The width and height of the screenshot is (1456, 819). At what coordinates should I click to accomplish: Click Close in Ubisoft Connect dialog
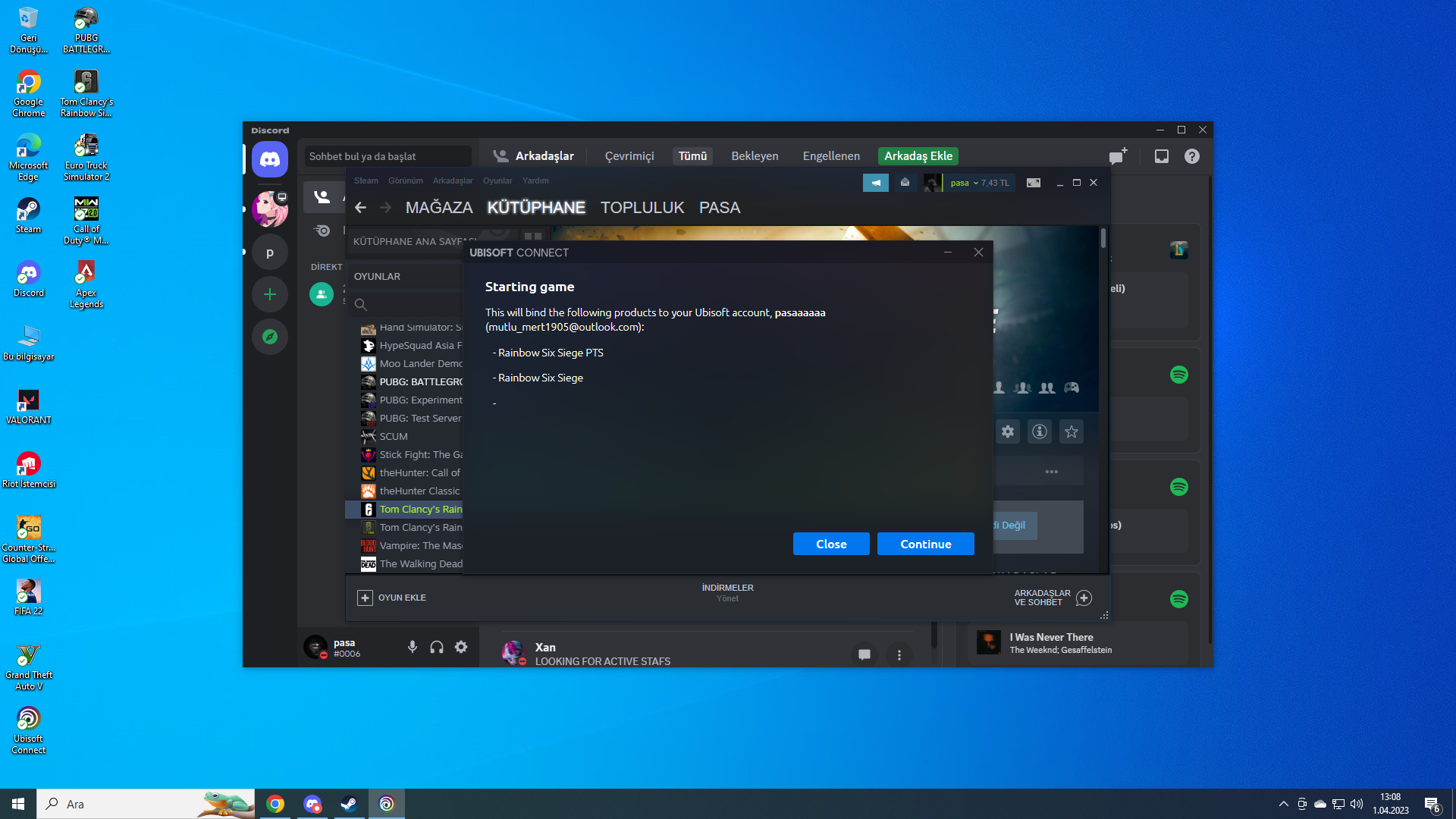click(x=831, y=544)
